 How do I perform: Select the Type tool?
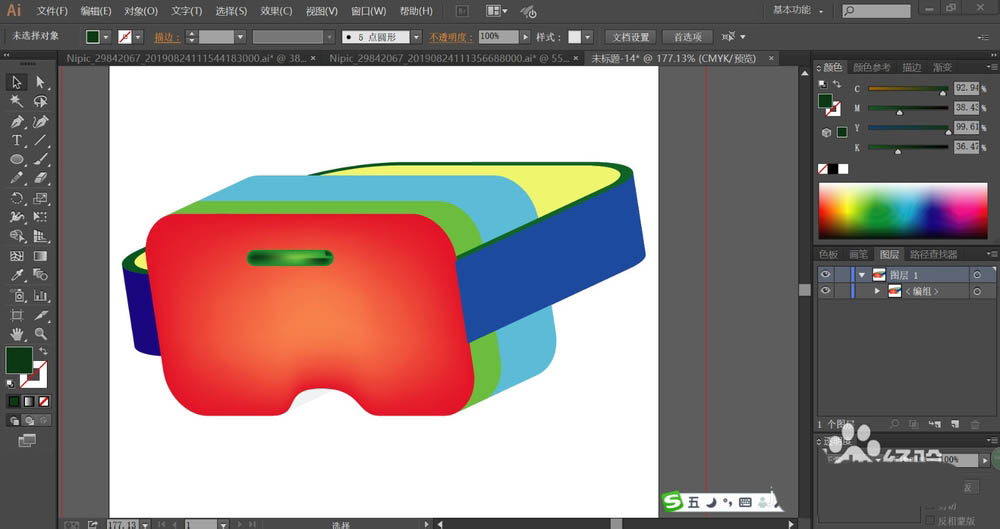(17, 140)
